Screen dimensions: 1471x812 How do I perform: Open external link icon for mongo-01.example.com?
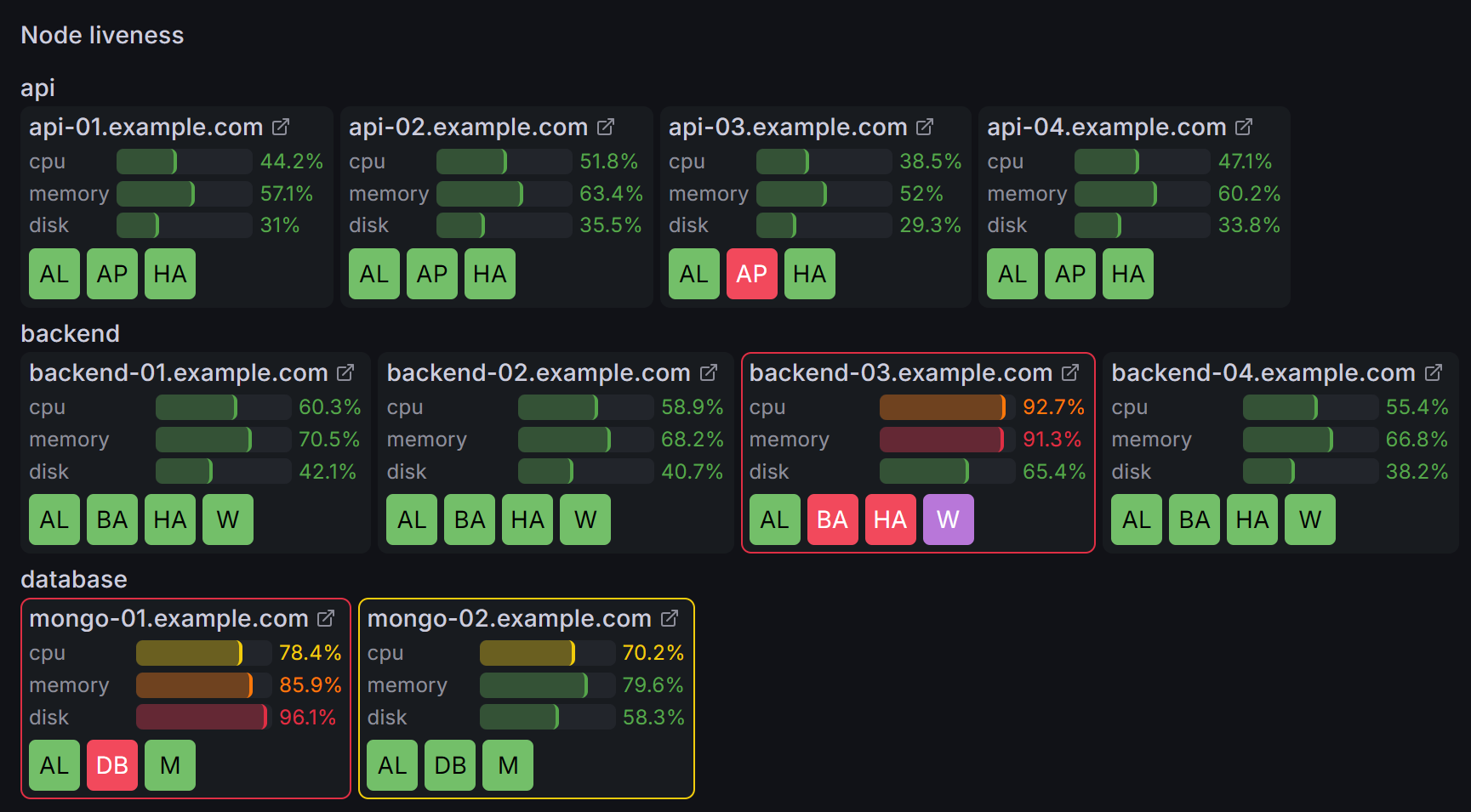tap(326, 619)
